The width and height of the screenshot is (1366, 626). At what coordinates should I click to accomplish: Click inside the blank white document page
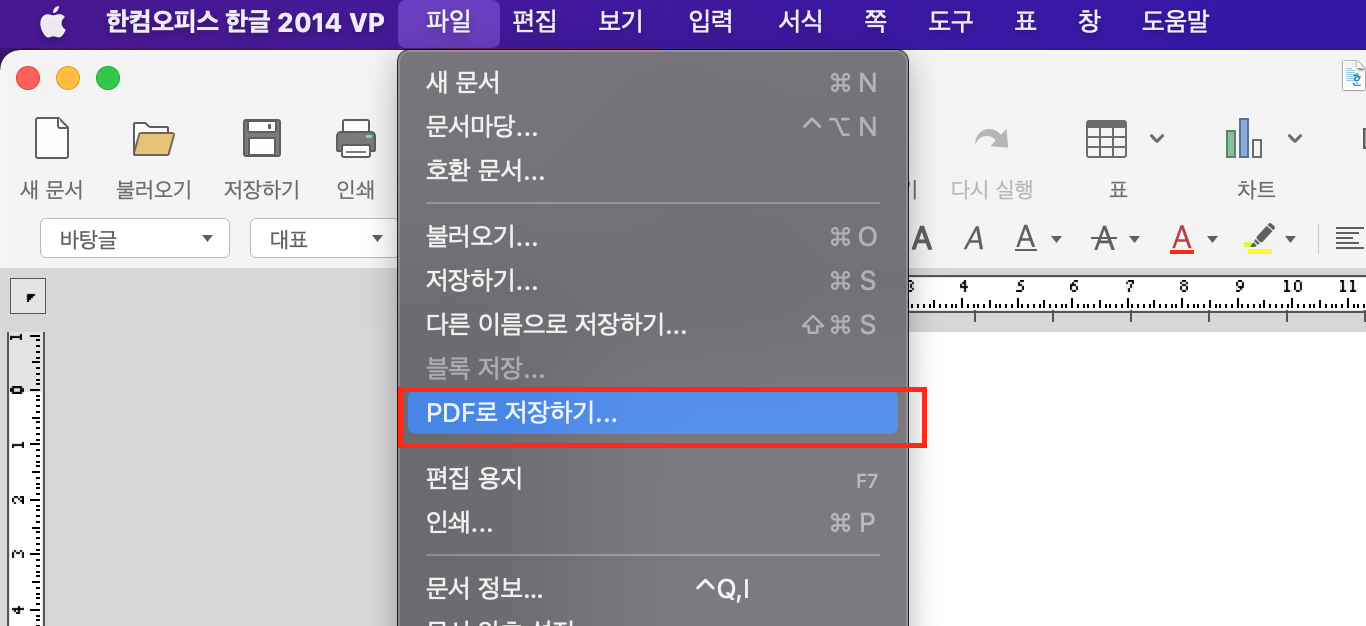click(x=1136, y=478)
